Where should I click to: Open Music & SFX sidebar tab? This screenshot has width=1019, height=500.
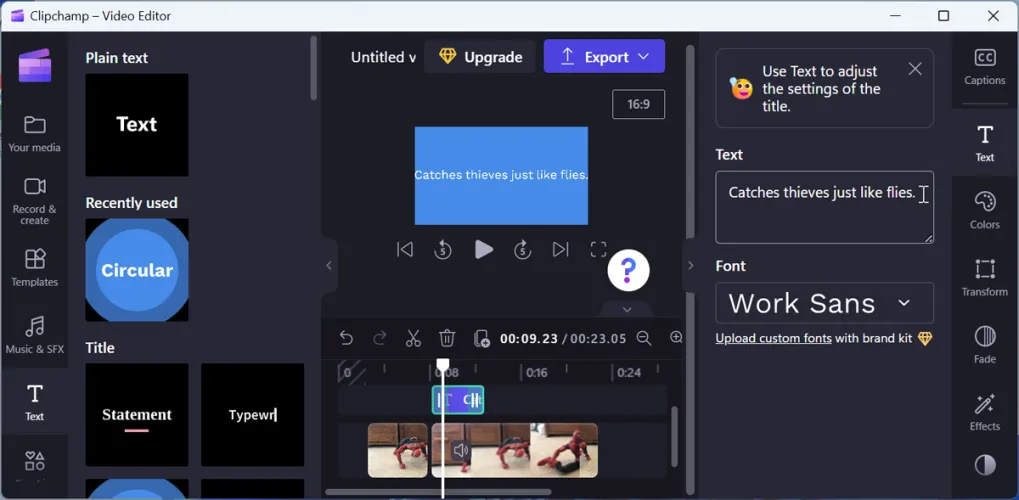pos(35,335)
